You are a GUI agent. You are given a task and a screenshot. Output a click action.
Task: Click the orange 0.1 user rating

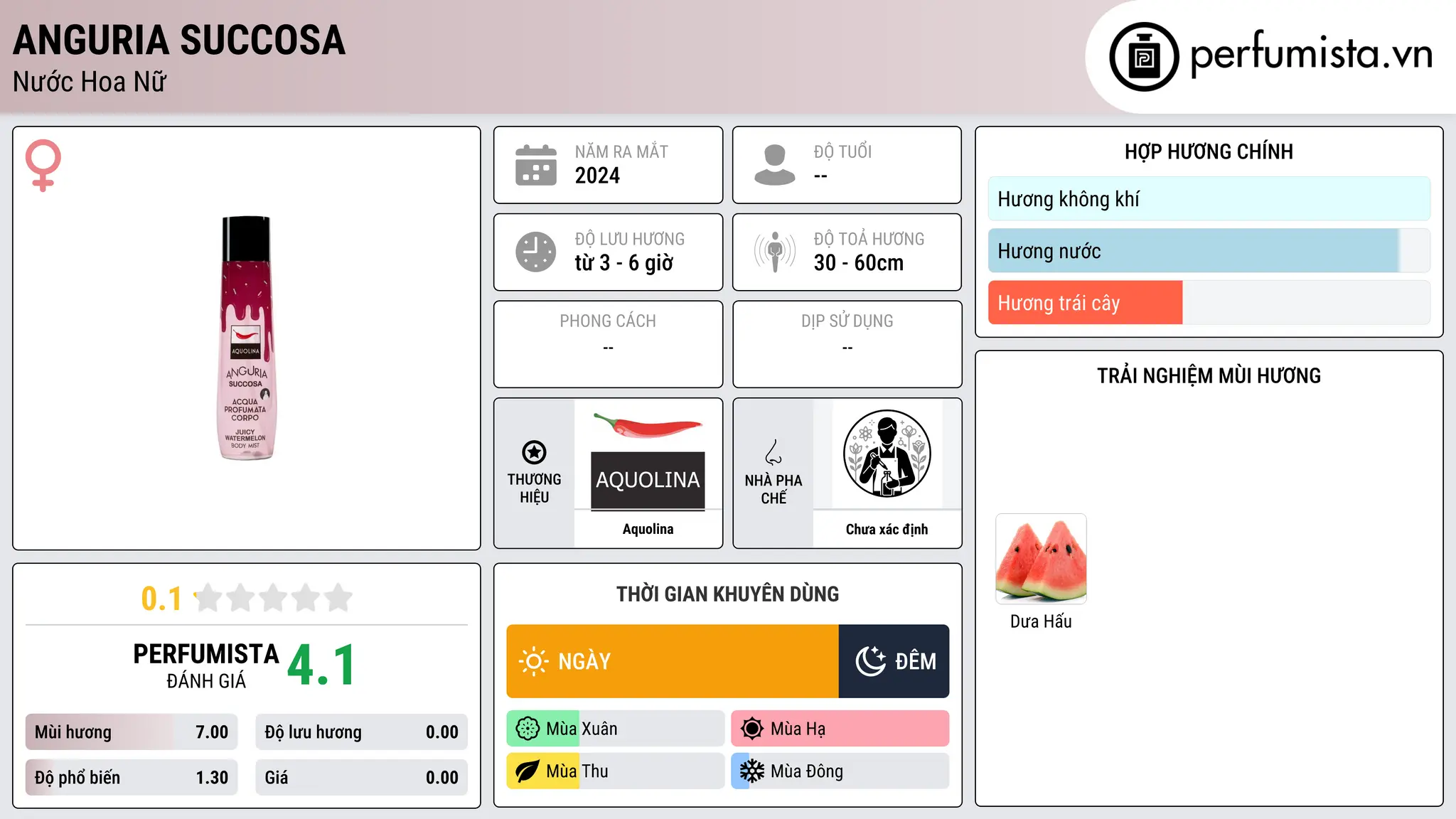click(x=161, y=599)
